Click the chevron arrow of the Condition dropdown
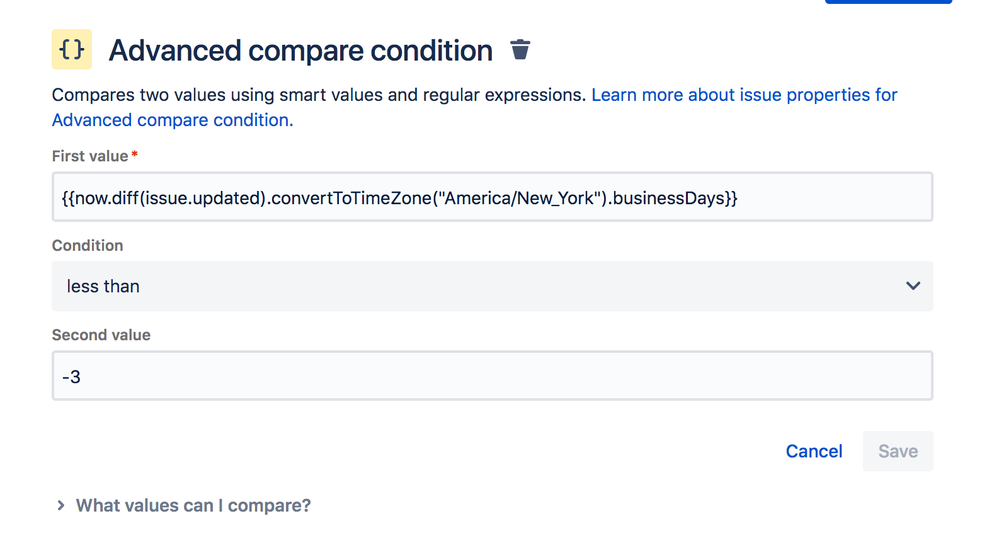Image resolution: width=999 pixels, height=547 pixels. click(x=913, y=286)
